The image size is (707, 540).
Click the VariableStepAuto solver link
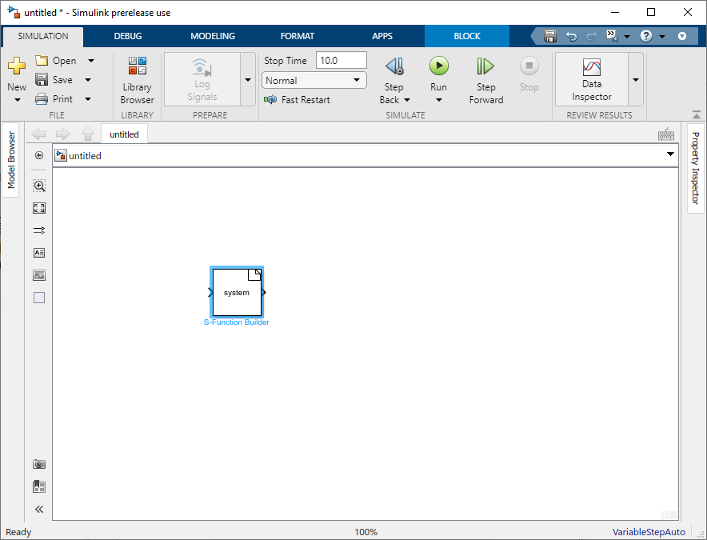[x=648, y=532]
